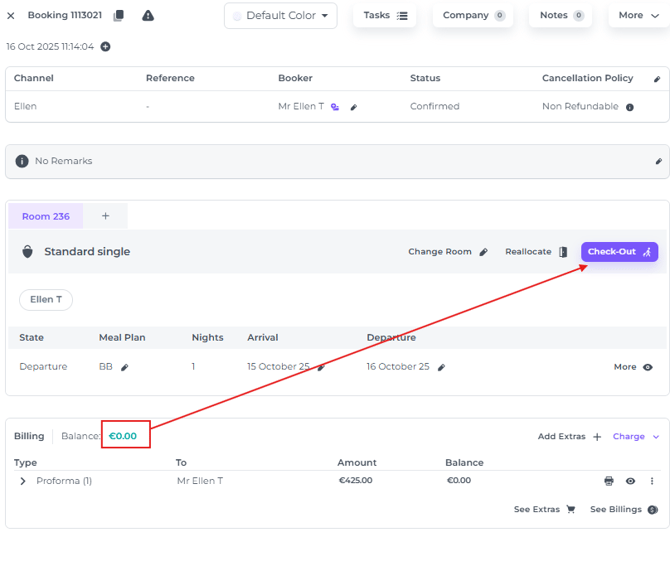
Task: Expand the Proforma (1) row
Action: [23, 481]
